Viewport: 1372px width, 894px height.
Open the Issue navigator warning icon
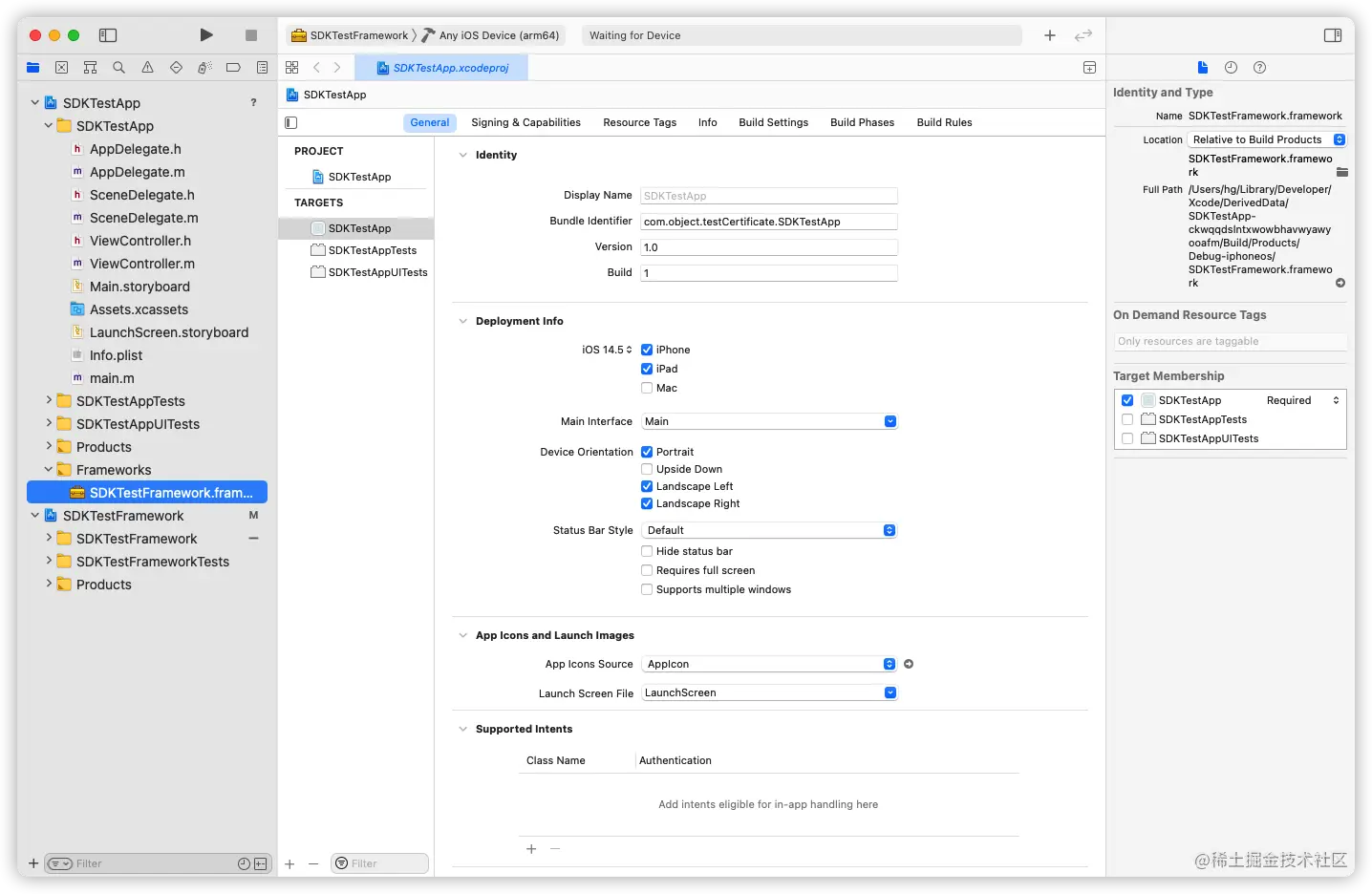147,68
